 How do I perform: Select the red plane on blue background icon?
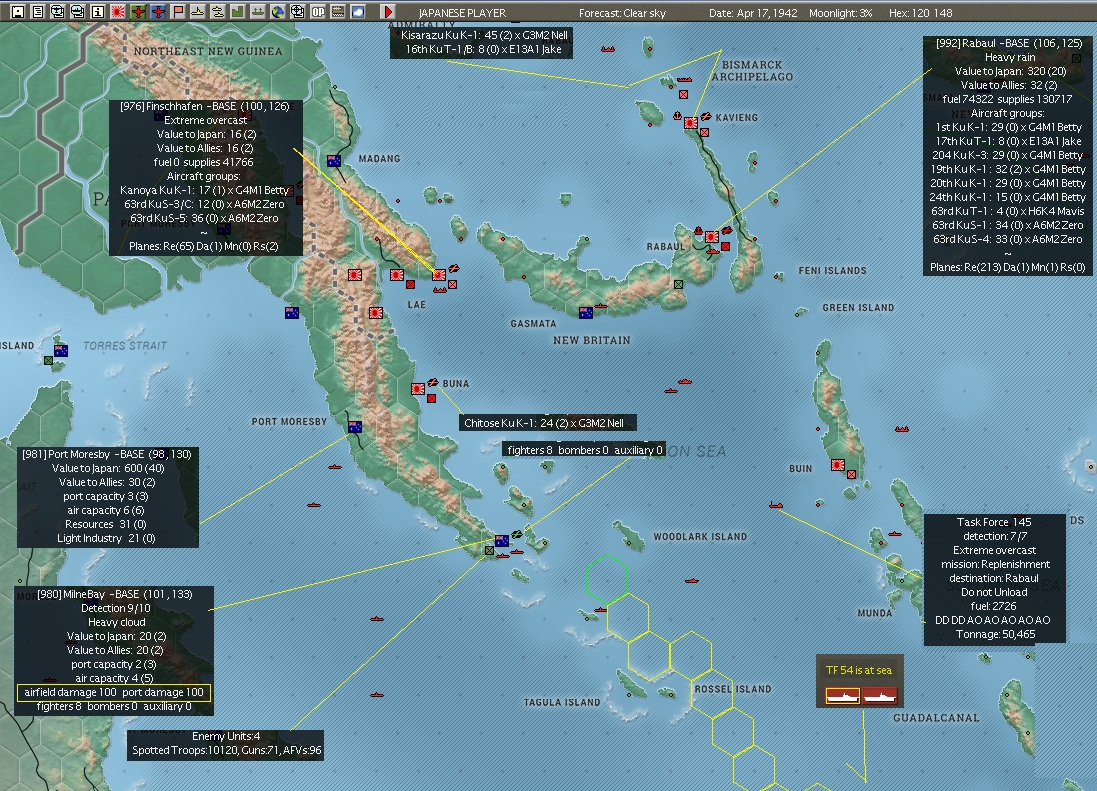tap(158, 12)
